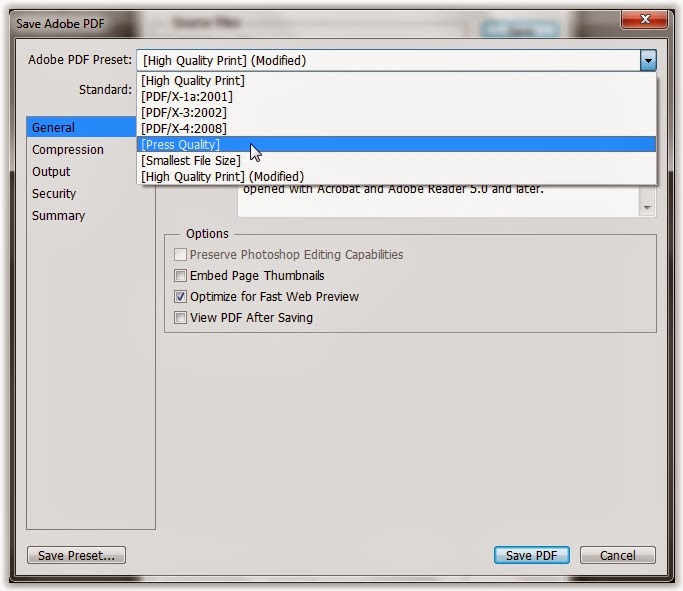The image size is (683, 591).
Task: Choose [High Quality Print] from preset list
Action: pos(396,81)
